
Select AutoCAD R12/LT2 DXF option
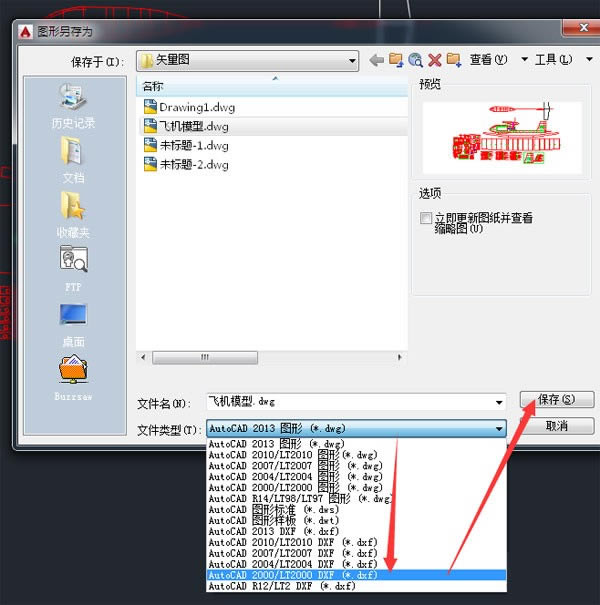[356, 586]
